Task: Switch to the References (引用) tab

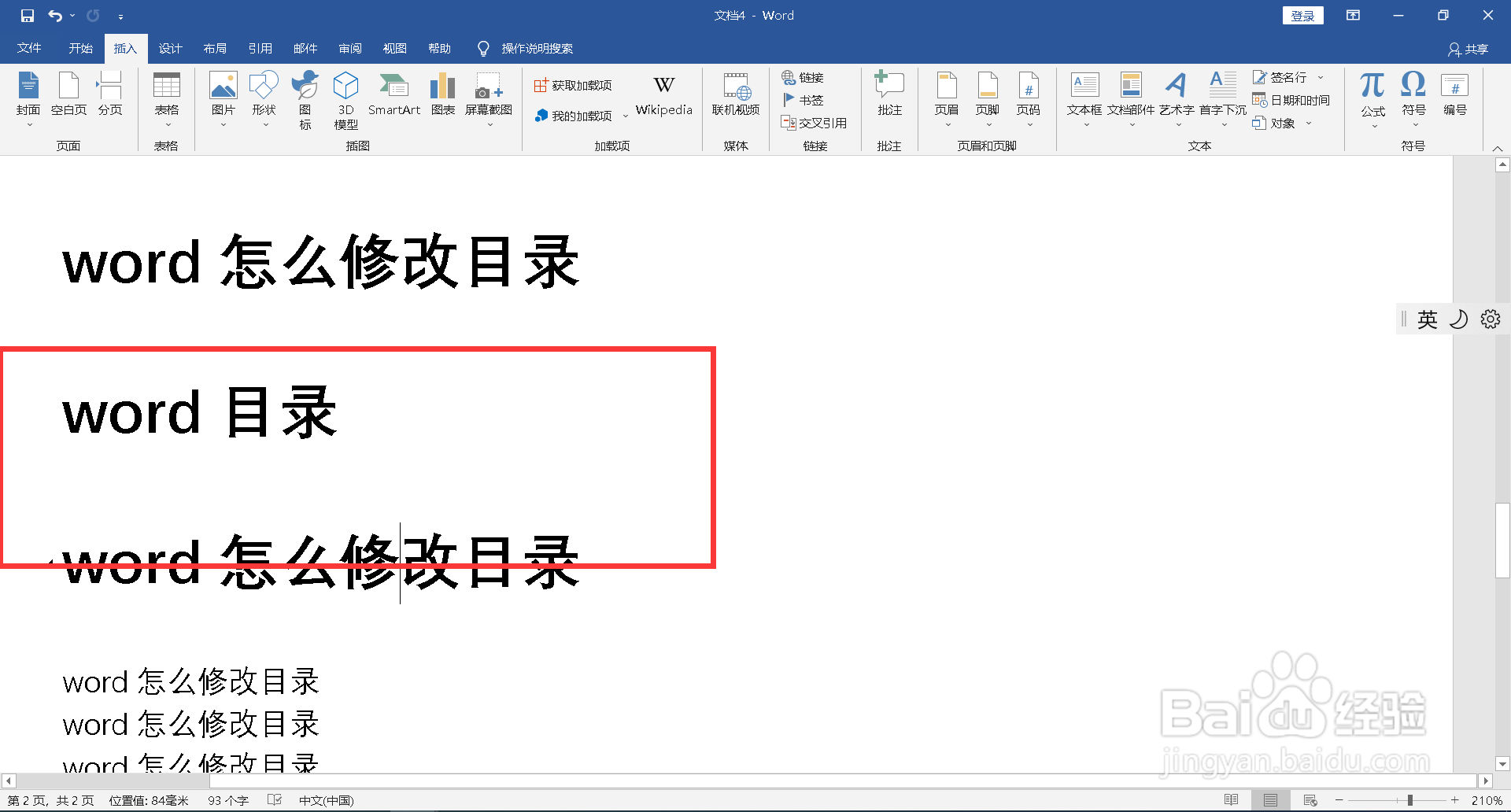Action: [260, 48]
